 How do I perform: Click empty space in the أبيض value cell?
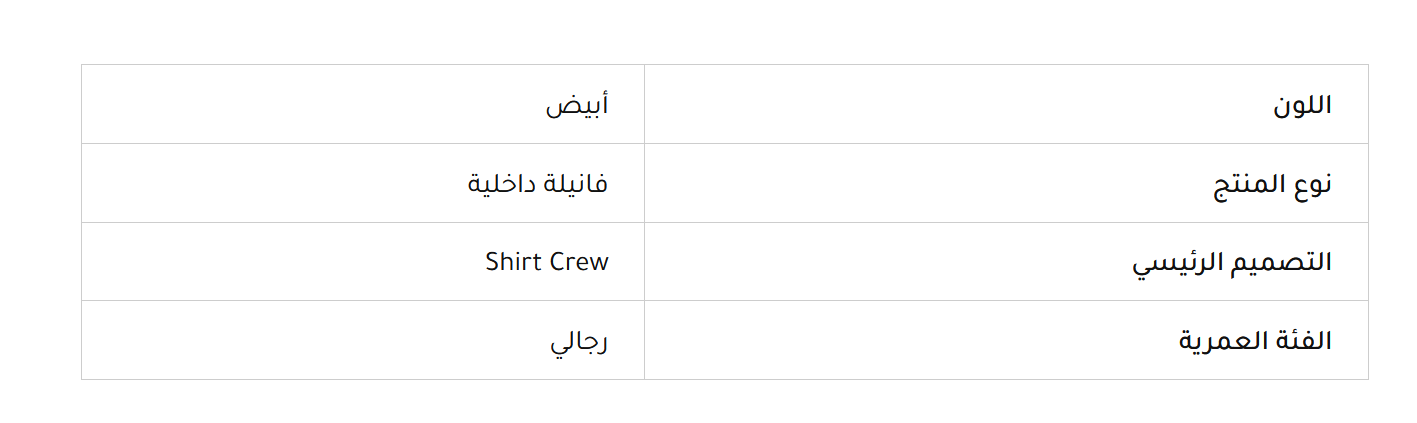pos(300,105)
